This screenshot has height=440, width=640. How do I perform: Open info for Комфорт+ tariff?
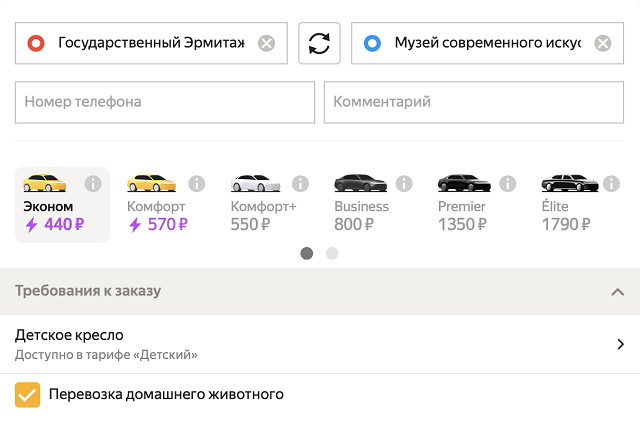coord(300,184)
